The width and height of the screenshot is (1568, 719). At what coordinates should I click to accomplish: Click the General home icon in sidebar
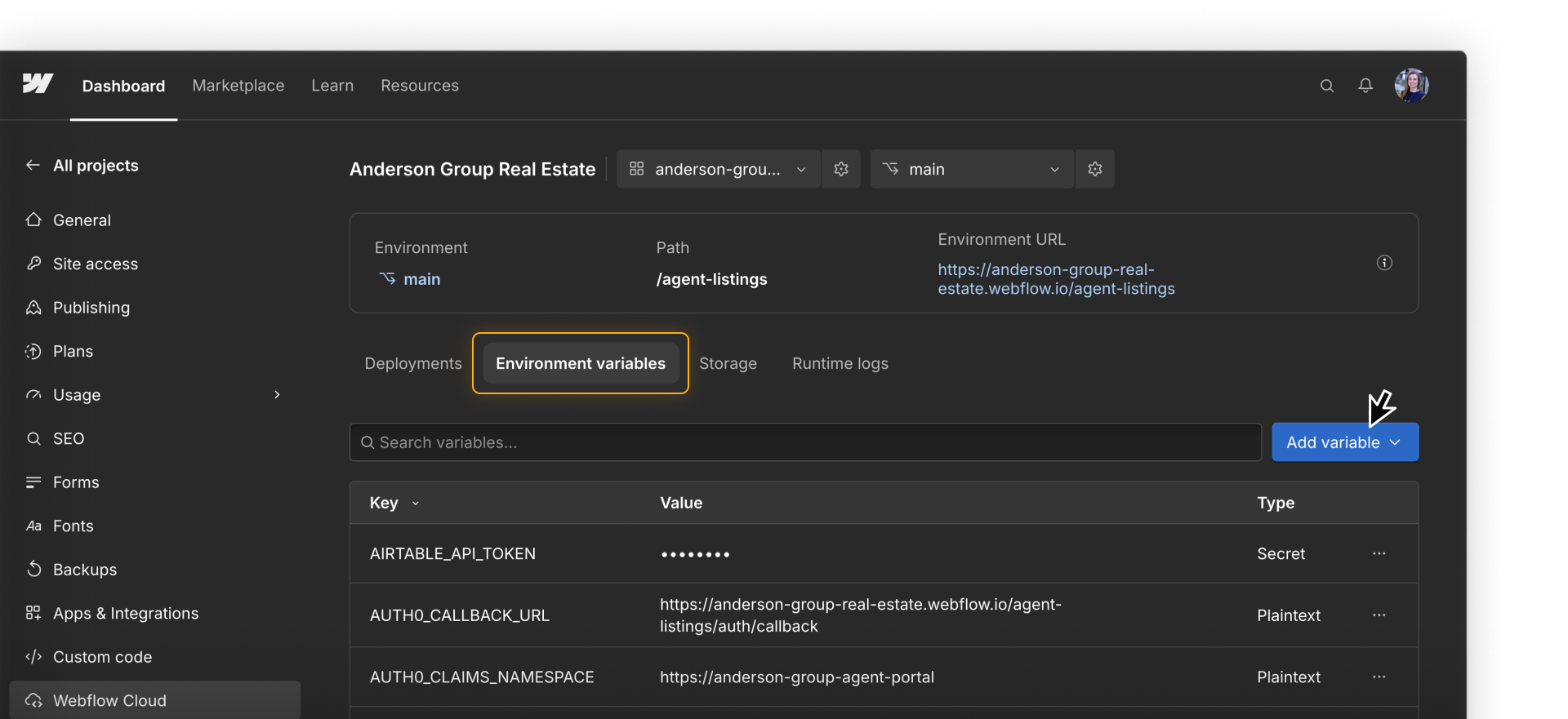pyautogui.click(x=33, y=220)
